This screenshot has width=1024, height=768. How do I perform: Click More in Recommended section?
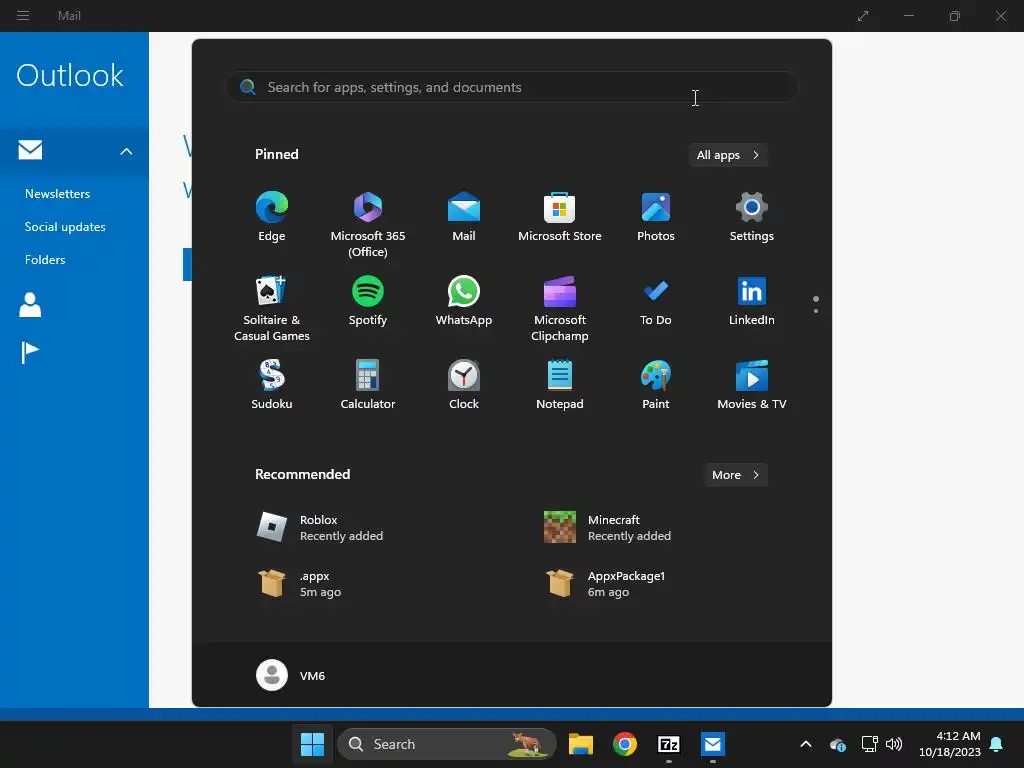[x=735, y=475]
